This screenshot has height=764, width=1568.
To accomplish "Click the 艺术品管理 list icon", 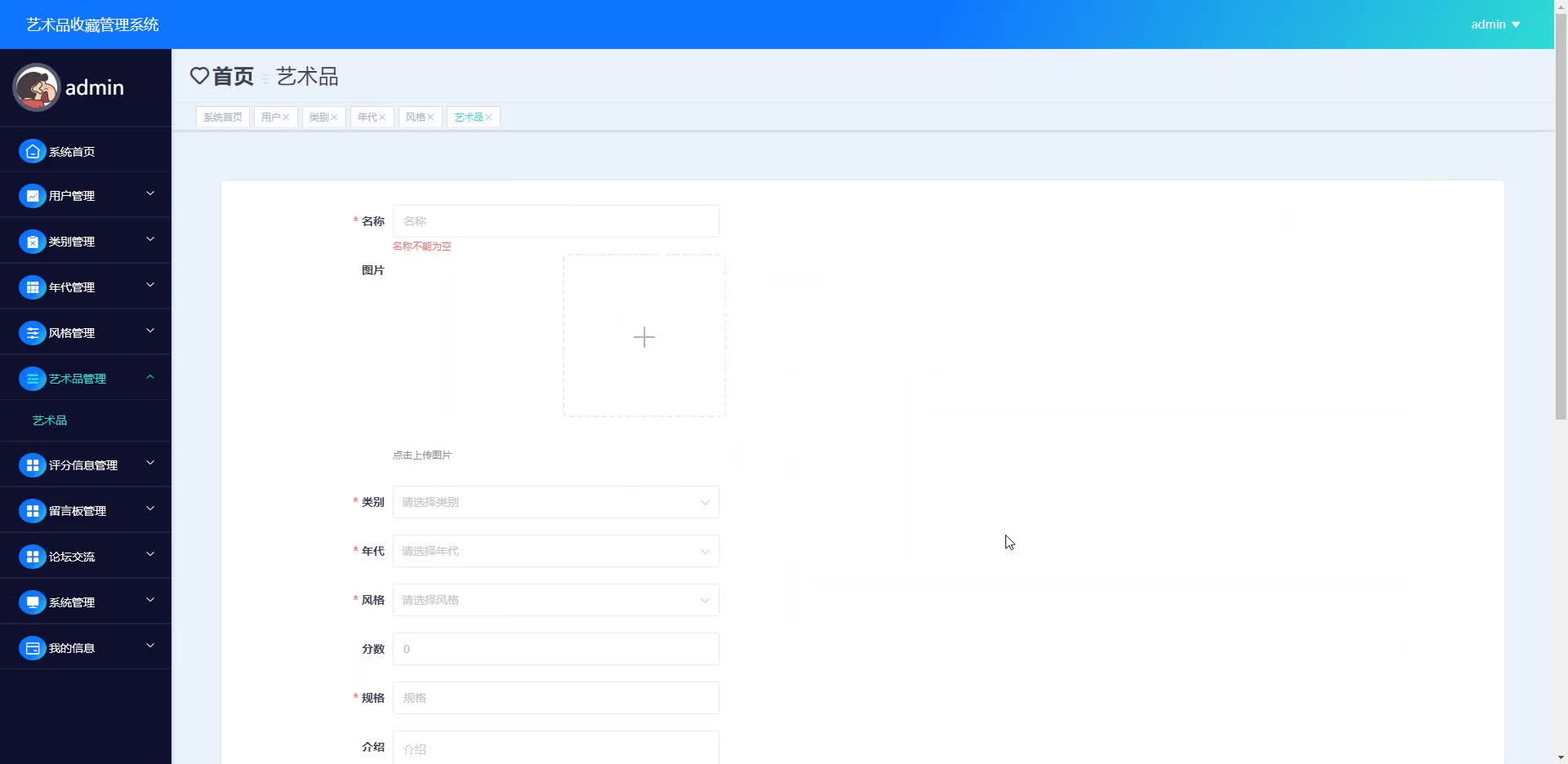I will tap(32, 379).
